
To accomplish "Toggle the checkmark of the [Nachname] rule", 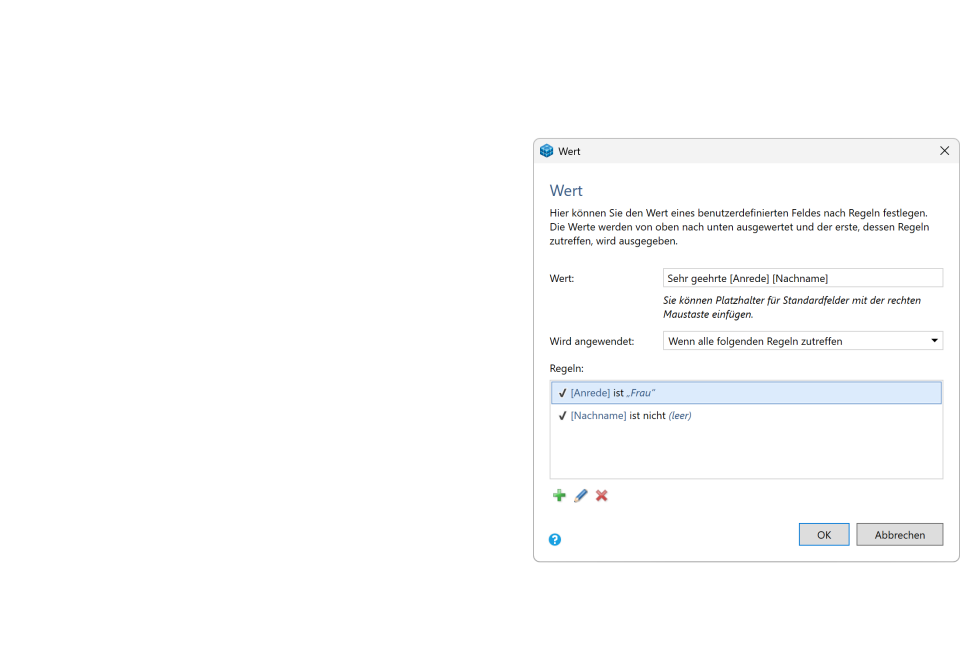I will coord(562,416).
